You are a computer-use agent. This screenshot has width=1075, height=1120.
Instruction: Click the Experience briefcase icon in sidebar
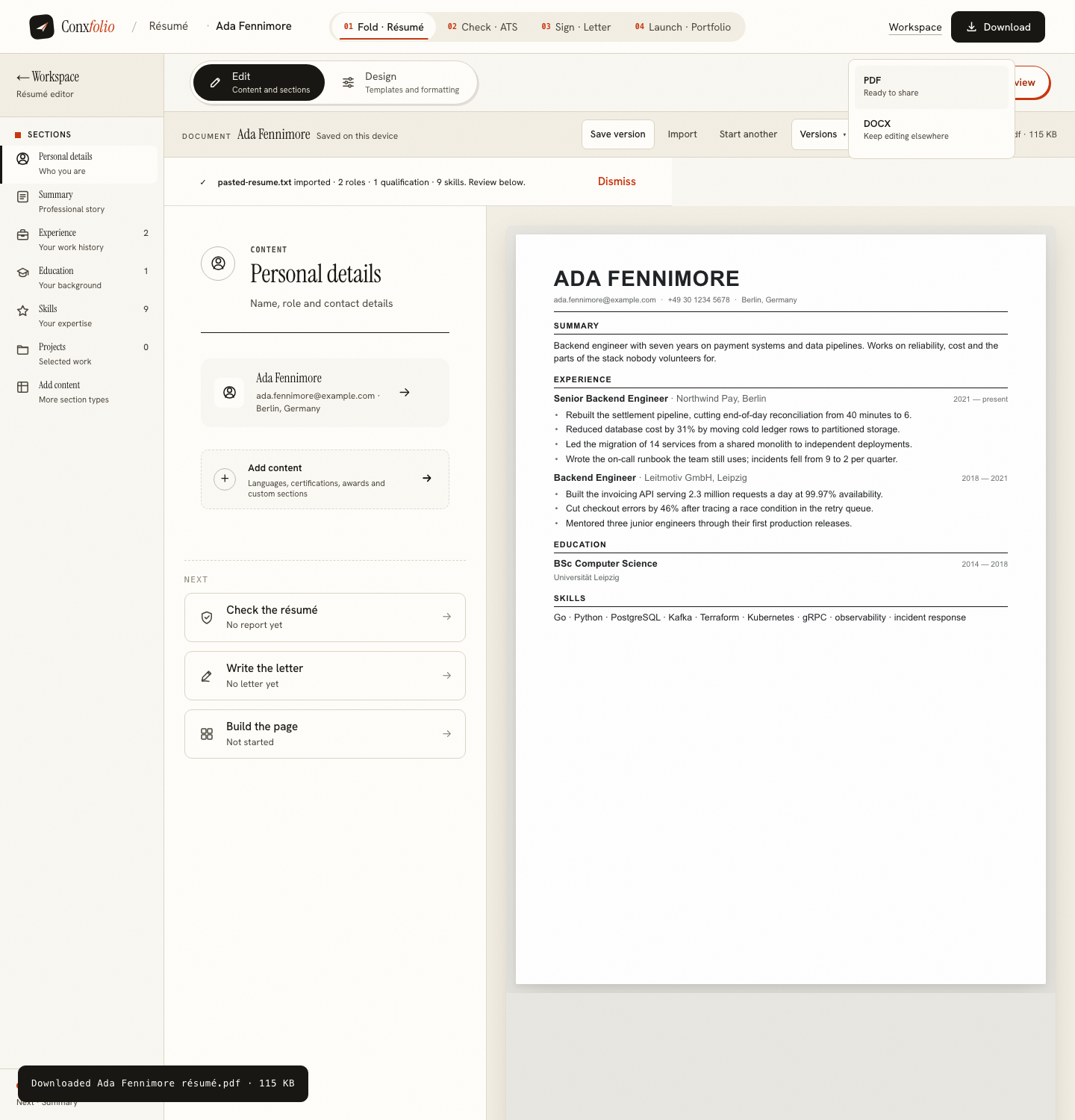(23, 234)
